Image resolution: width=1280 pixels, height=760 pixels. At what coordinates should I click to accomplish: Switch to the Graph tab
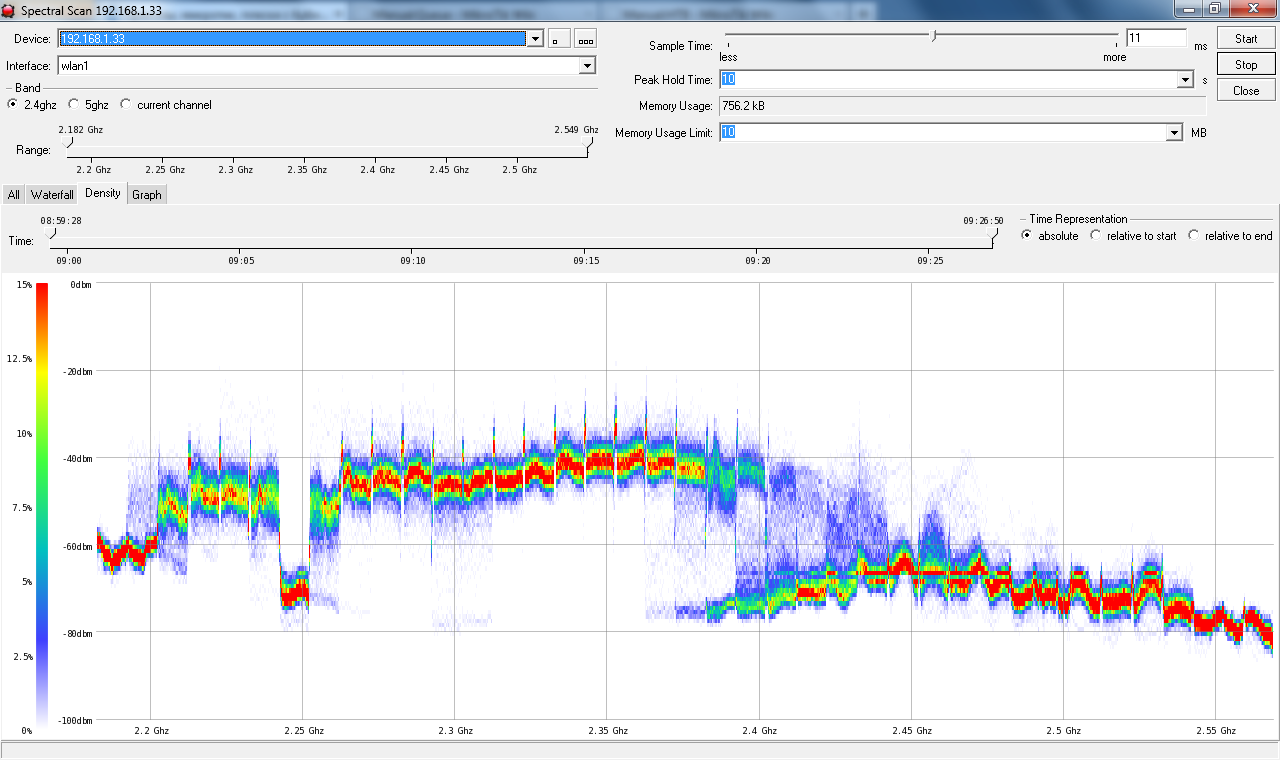(x=147, y=195)
